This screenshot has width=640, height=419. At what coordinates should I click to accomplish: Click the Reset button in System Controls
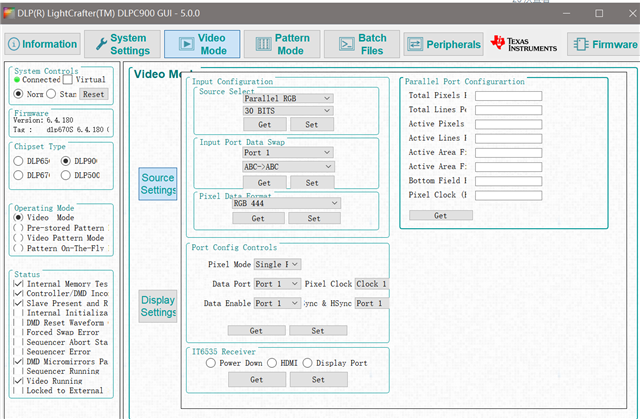93,94
